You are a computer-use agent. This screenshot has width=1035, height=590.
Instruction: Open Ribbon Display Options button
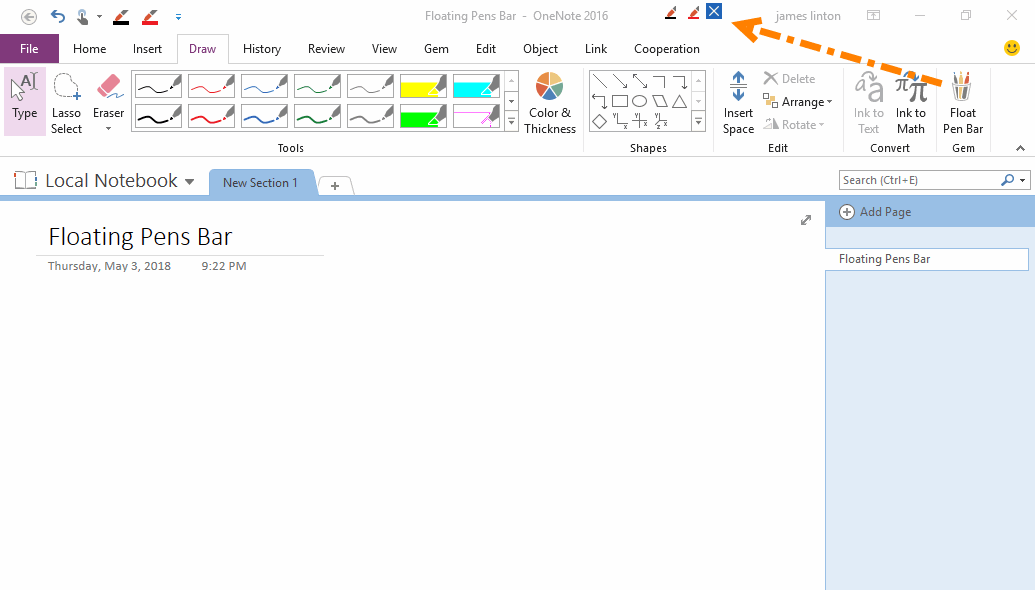[x=873, y=16]
